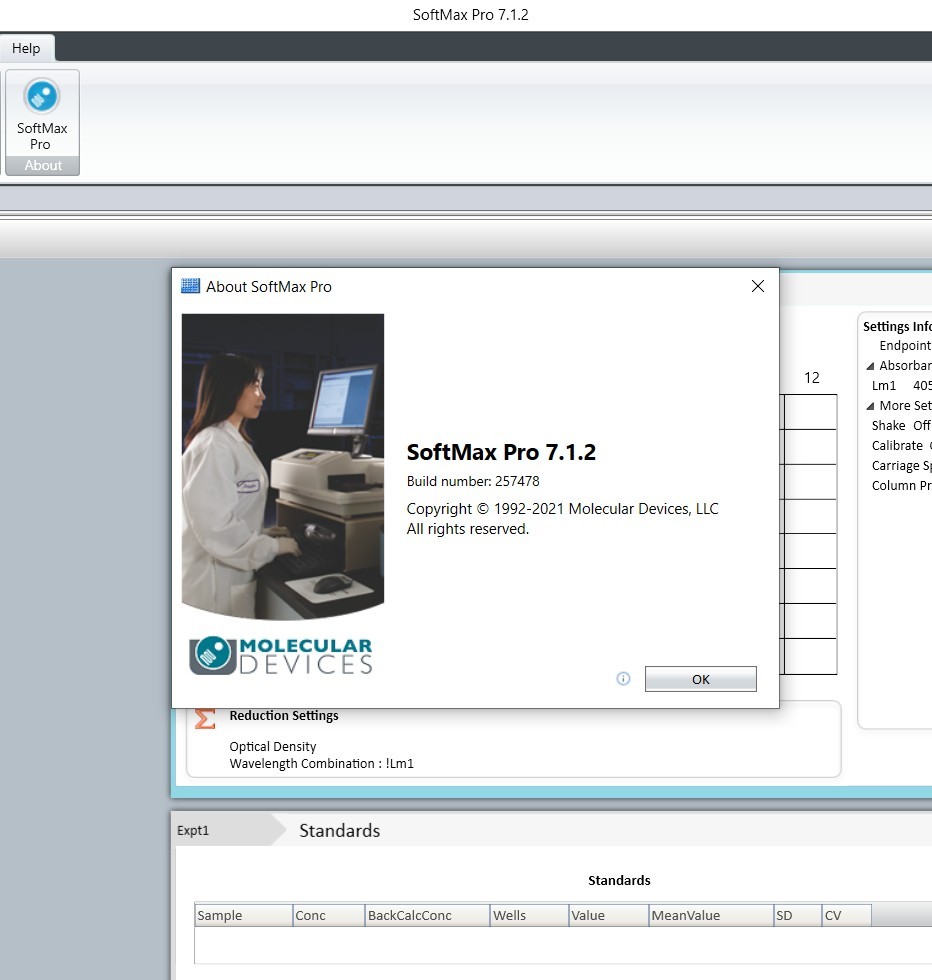Click the CV column header
The width and height of the screenshot is (932, 980).
[846, 915]
